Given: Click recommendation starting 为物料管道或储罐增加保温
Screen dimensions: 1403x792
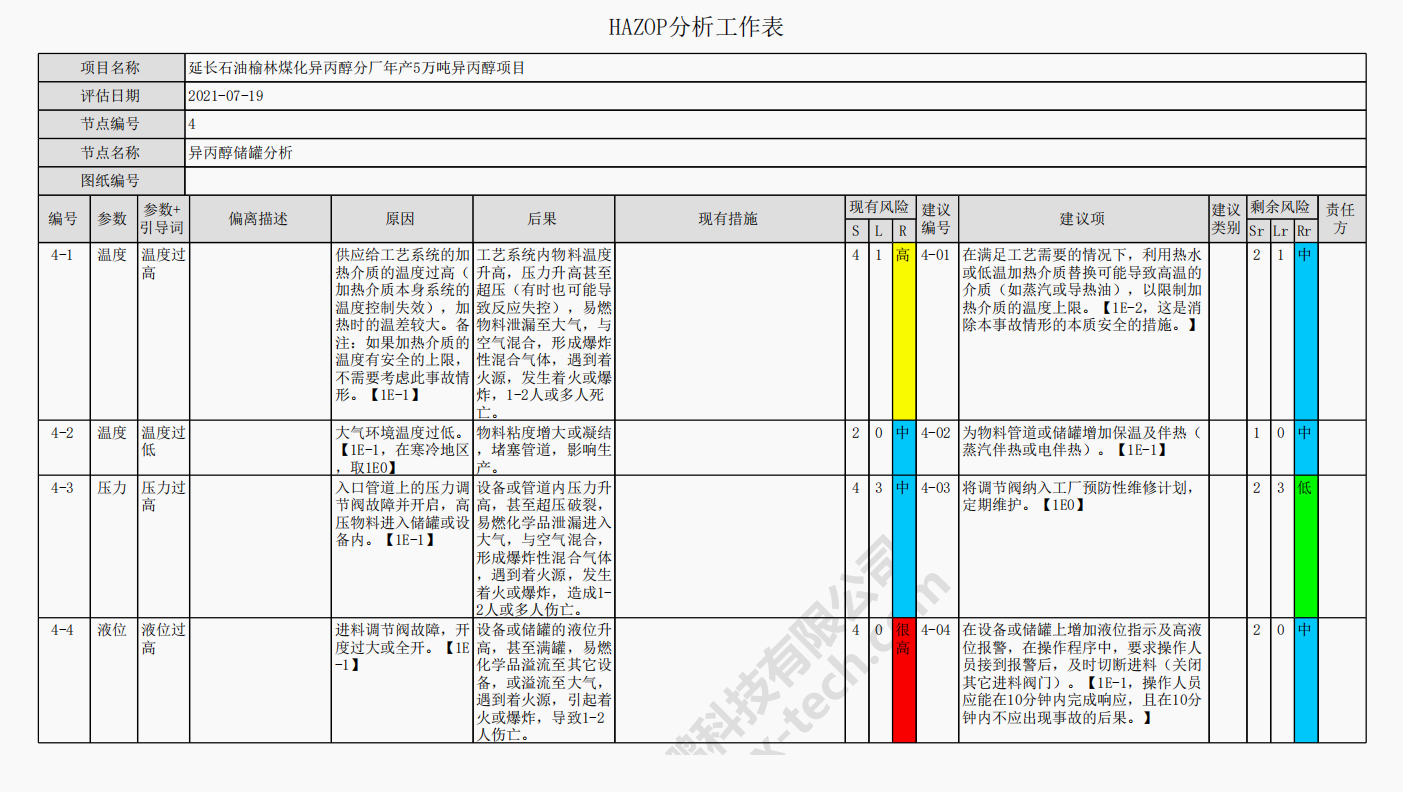Looking at the screenshot, I should click(1084, 447).
